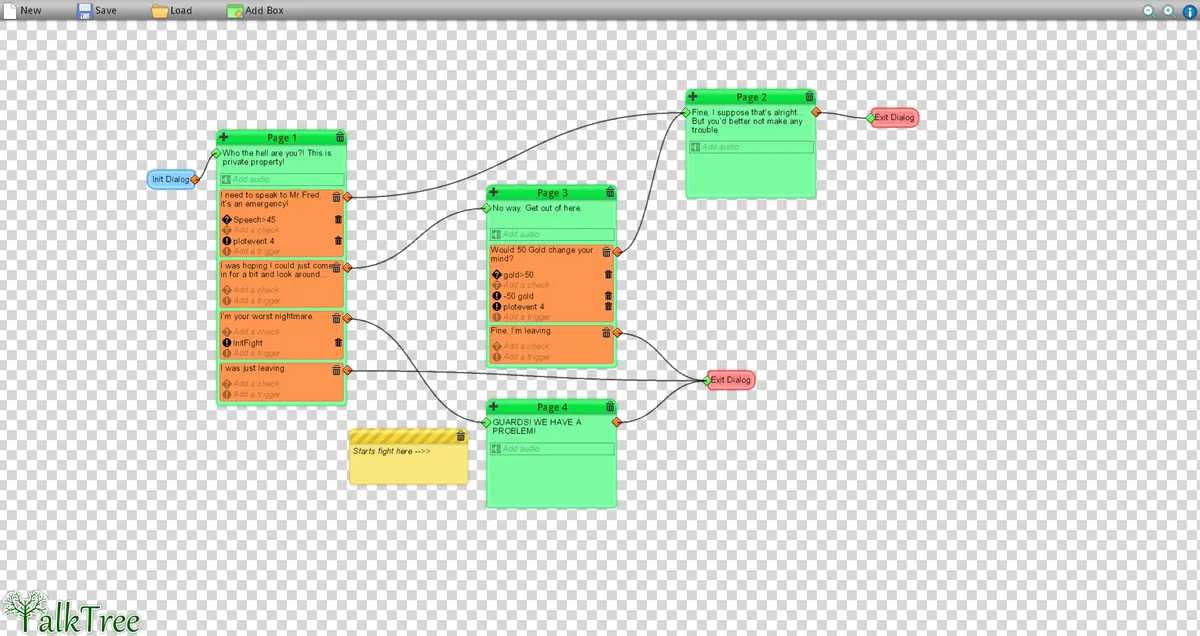Remove the Speech>45 check via its trash icon

tap(336, 218)
